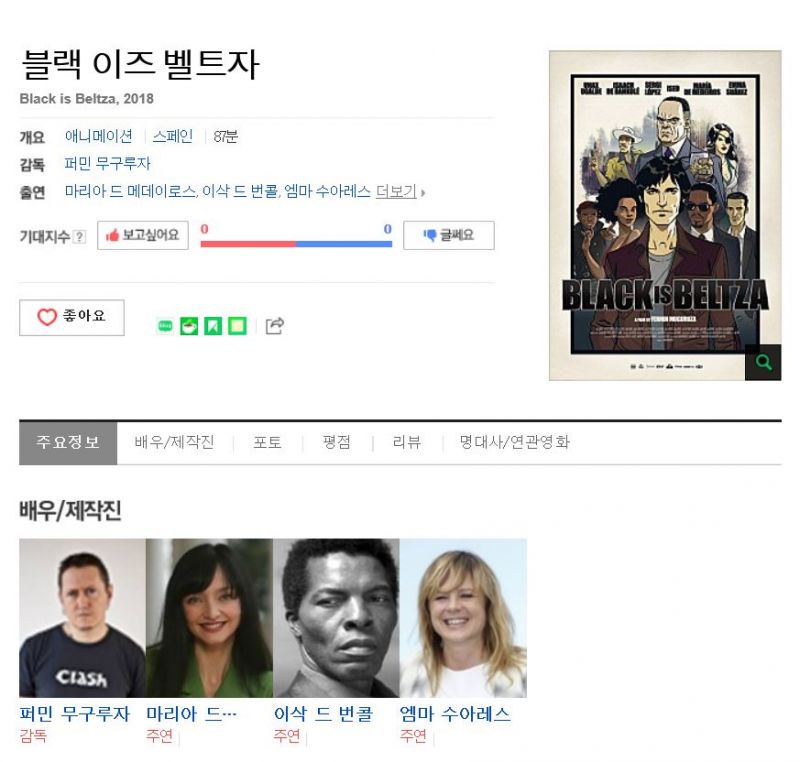Click the red-blue expectation index bar
This screenshot has width=800, height=762.
click(296, 244)
